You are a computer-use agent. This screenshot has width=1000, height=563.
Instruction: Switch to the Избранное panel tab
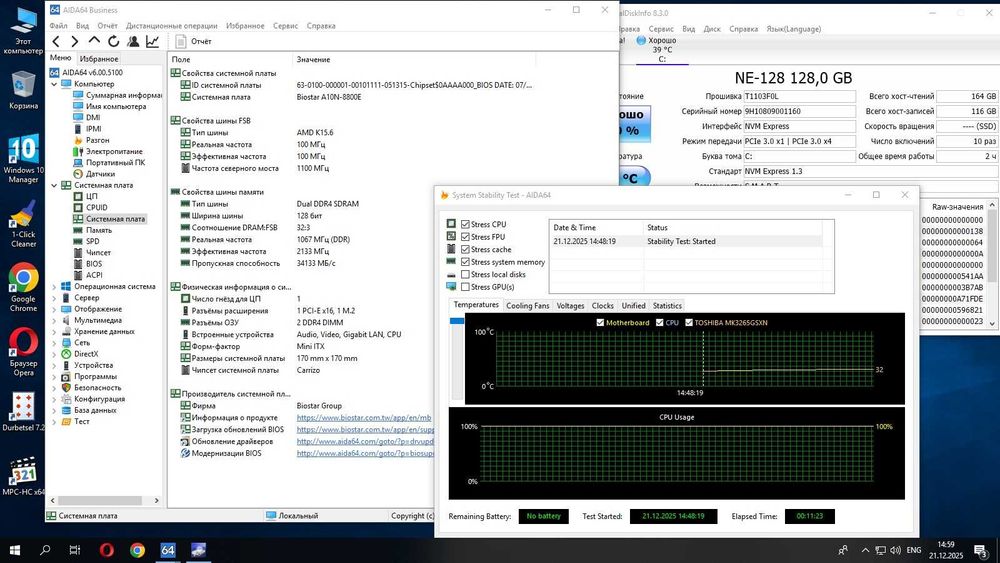pos(99,59)
